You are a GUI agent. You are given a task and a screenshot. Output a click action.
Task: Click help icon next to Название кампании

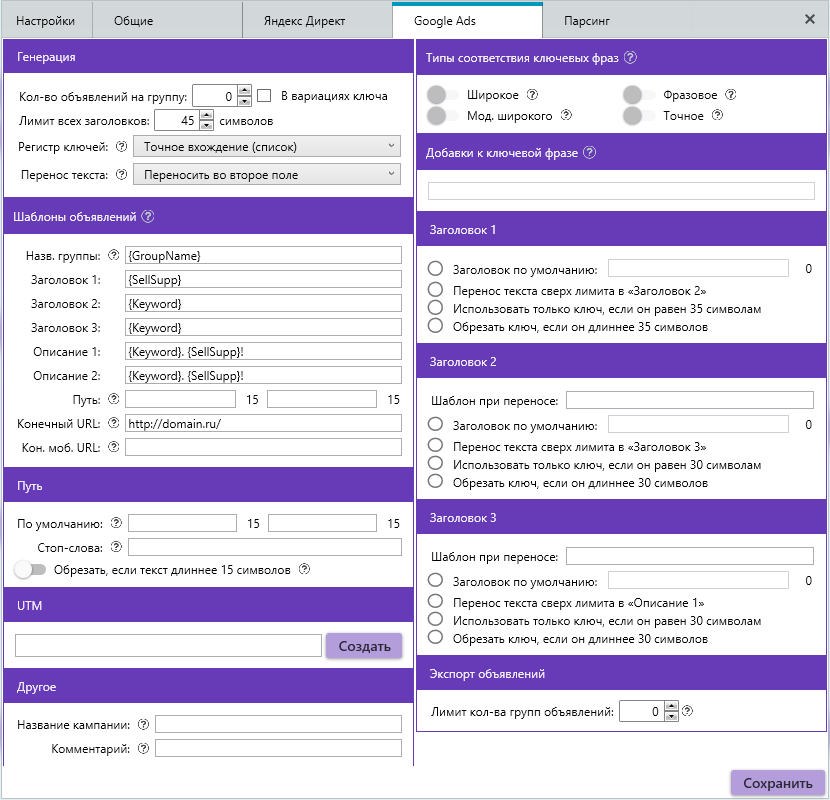point(143,724)
